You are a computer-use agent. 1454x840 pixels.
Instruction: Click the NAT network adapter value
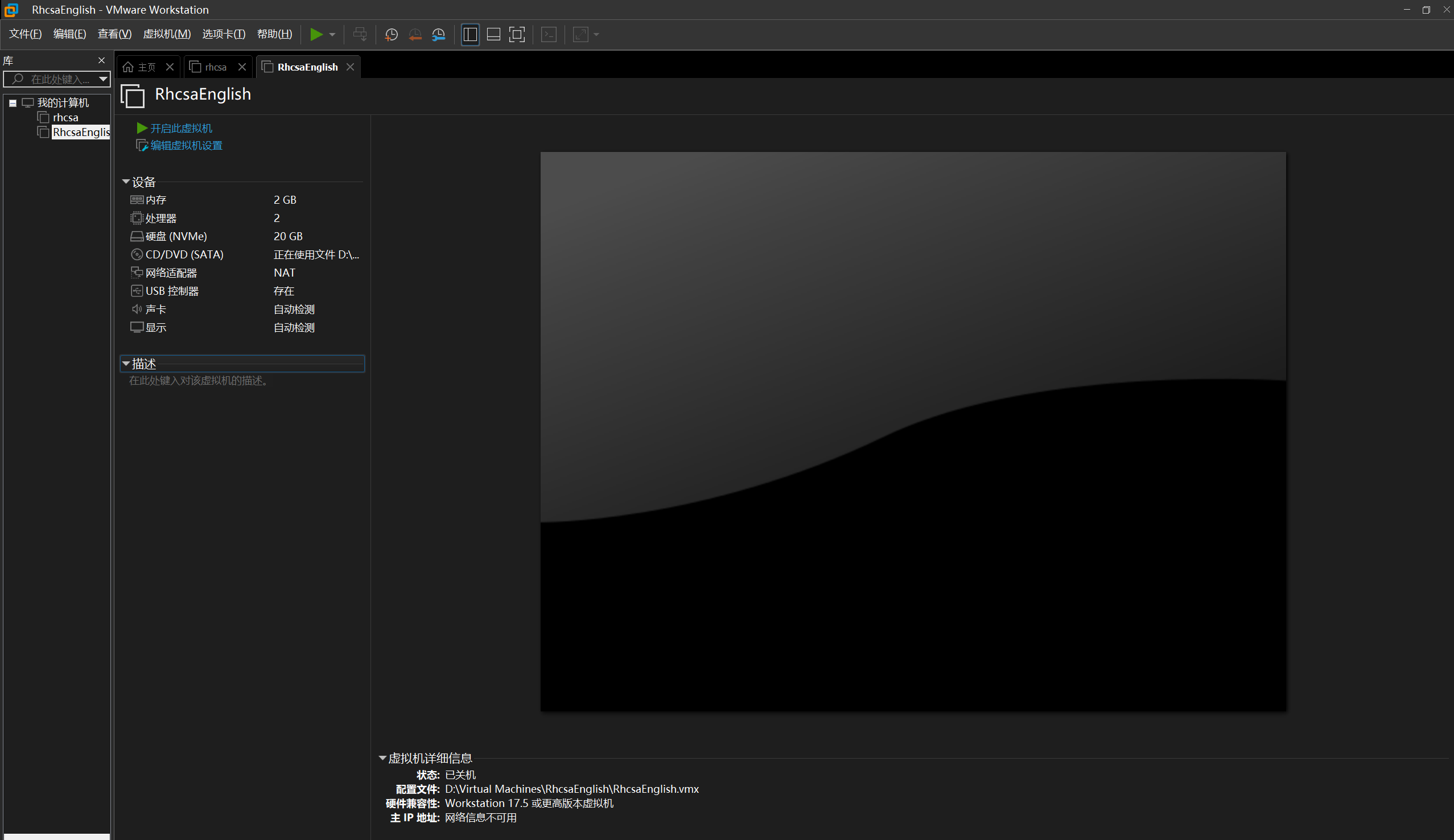285,273
